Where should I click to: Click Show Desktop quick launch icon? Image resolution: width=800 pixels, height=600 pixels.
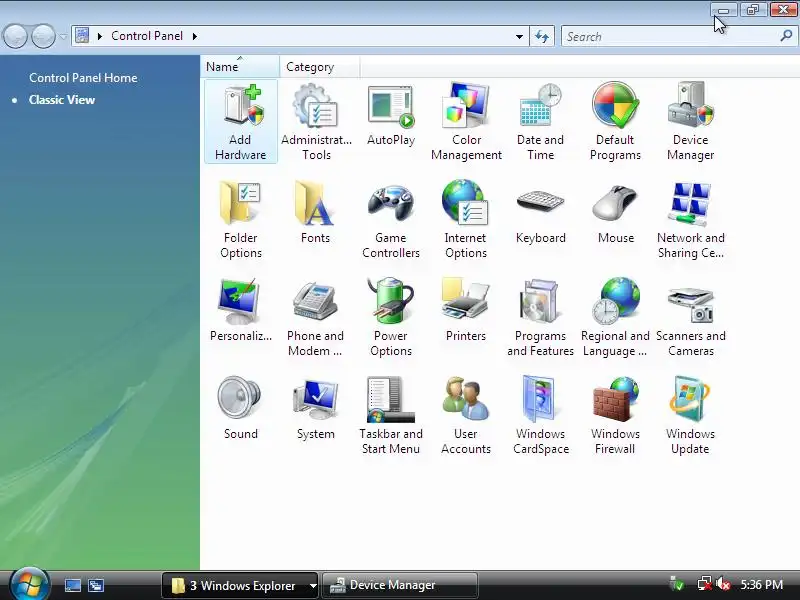[72, 585]
